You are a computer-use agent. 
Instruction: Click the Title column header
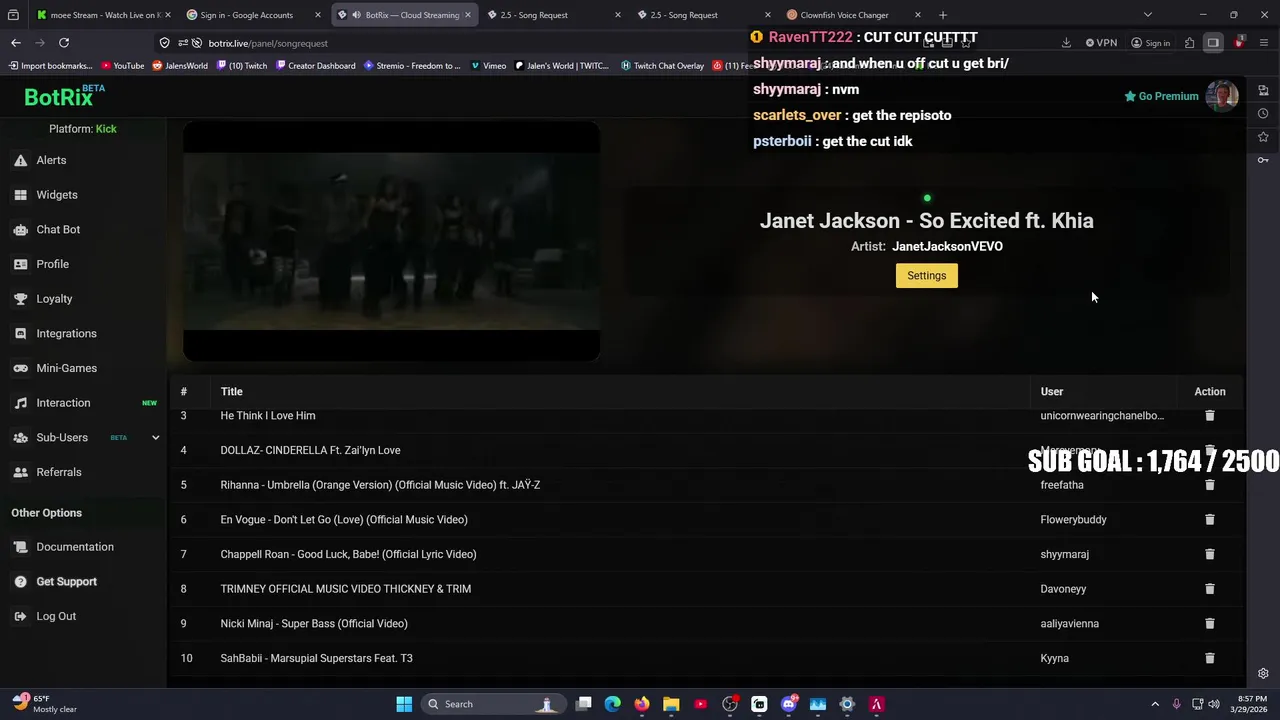coord(231,392)
